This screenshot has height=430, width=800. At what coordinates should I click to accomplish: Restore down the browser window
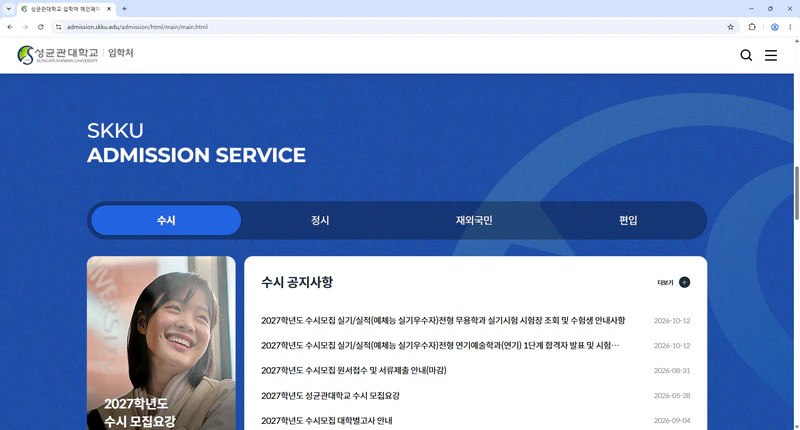click(770, 9)
